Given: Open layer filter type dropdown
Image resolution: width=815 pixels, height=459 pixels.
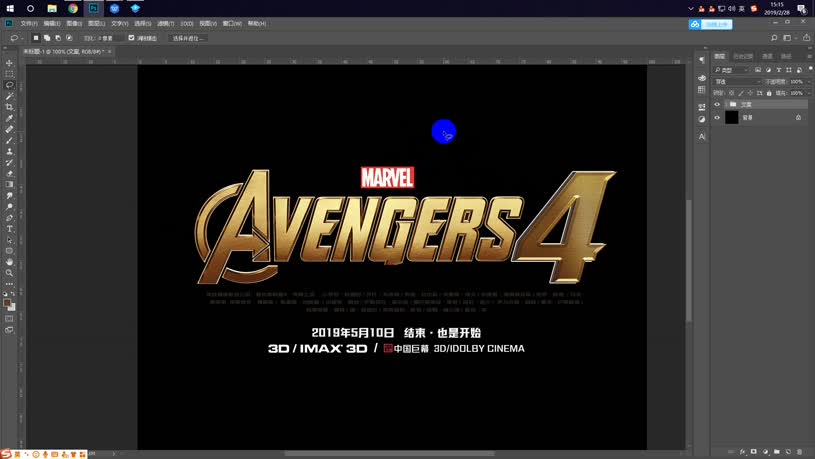Looking at the screenshot, I should click(732, 70).
